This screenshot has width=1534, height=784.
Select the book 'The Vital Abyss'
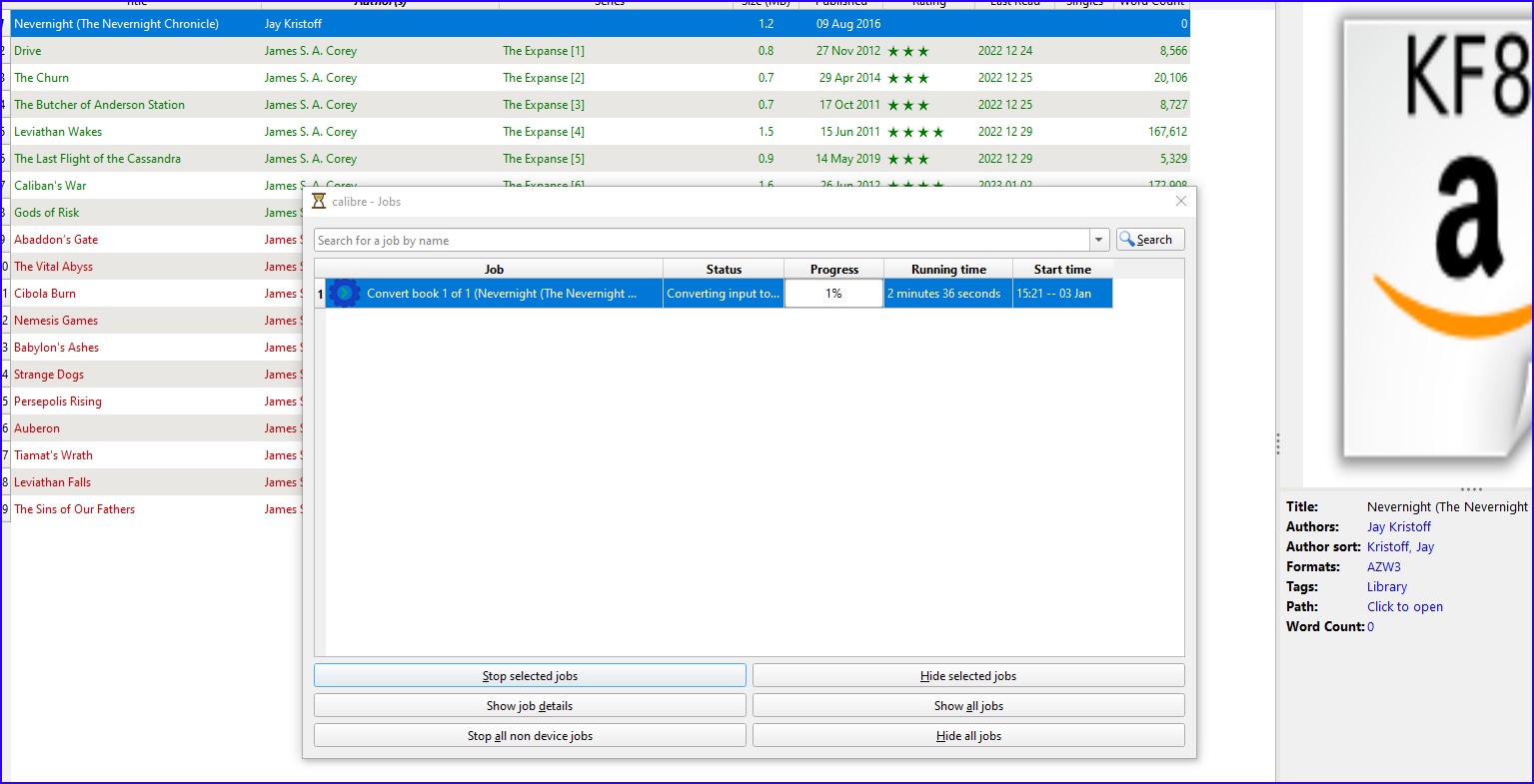(53, 267)
